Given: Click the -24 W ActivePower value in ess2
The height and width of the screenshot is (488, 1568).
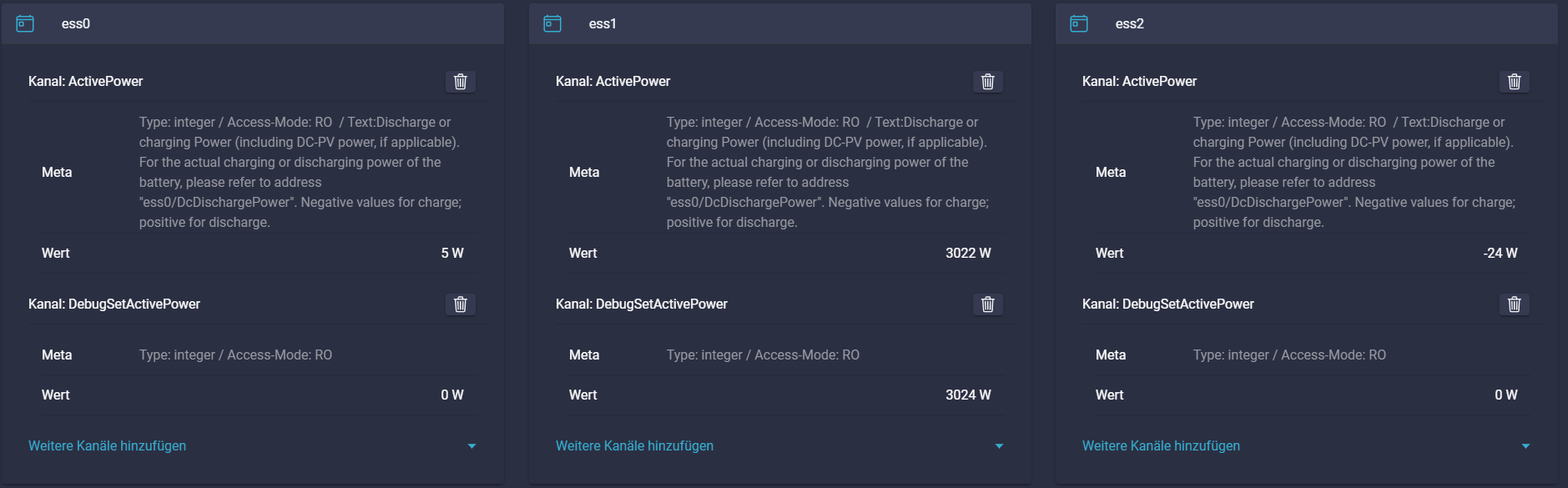Looking at the screenshot, I should 1500,254.
